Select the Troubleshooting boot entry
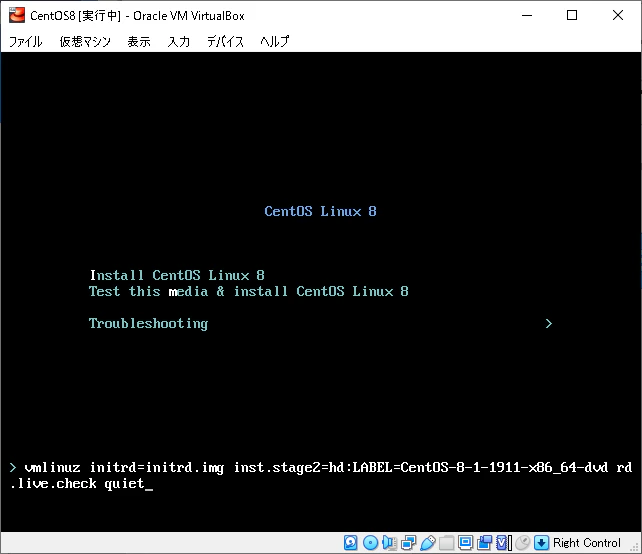The image size is (642, 554). [x=148, y=324]
